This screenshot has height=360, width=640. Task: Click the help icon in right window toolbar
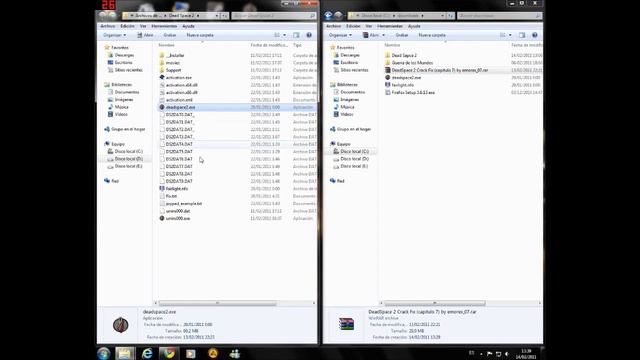tap(535, 35)
